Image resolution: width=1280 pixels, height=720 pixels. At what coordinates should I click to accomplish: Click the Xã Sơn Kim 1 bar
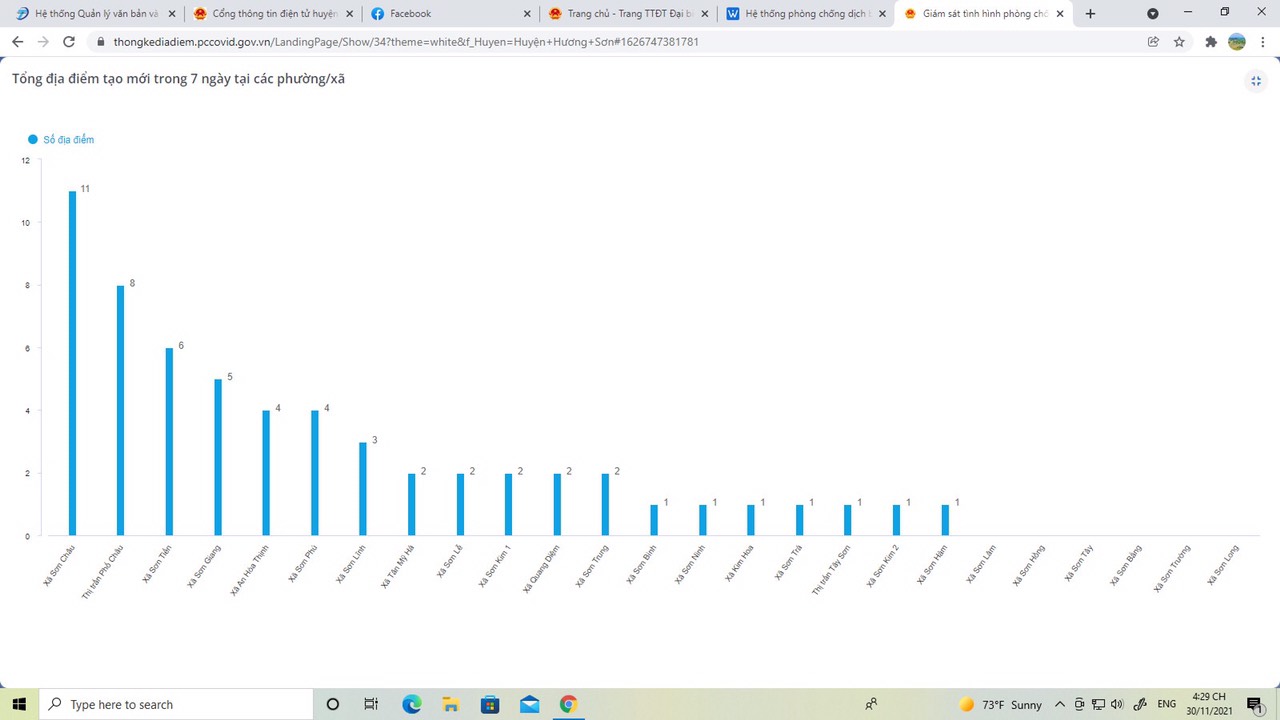point(508,505)
